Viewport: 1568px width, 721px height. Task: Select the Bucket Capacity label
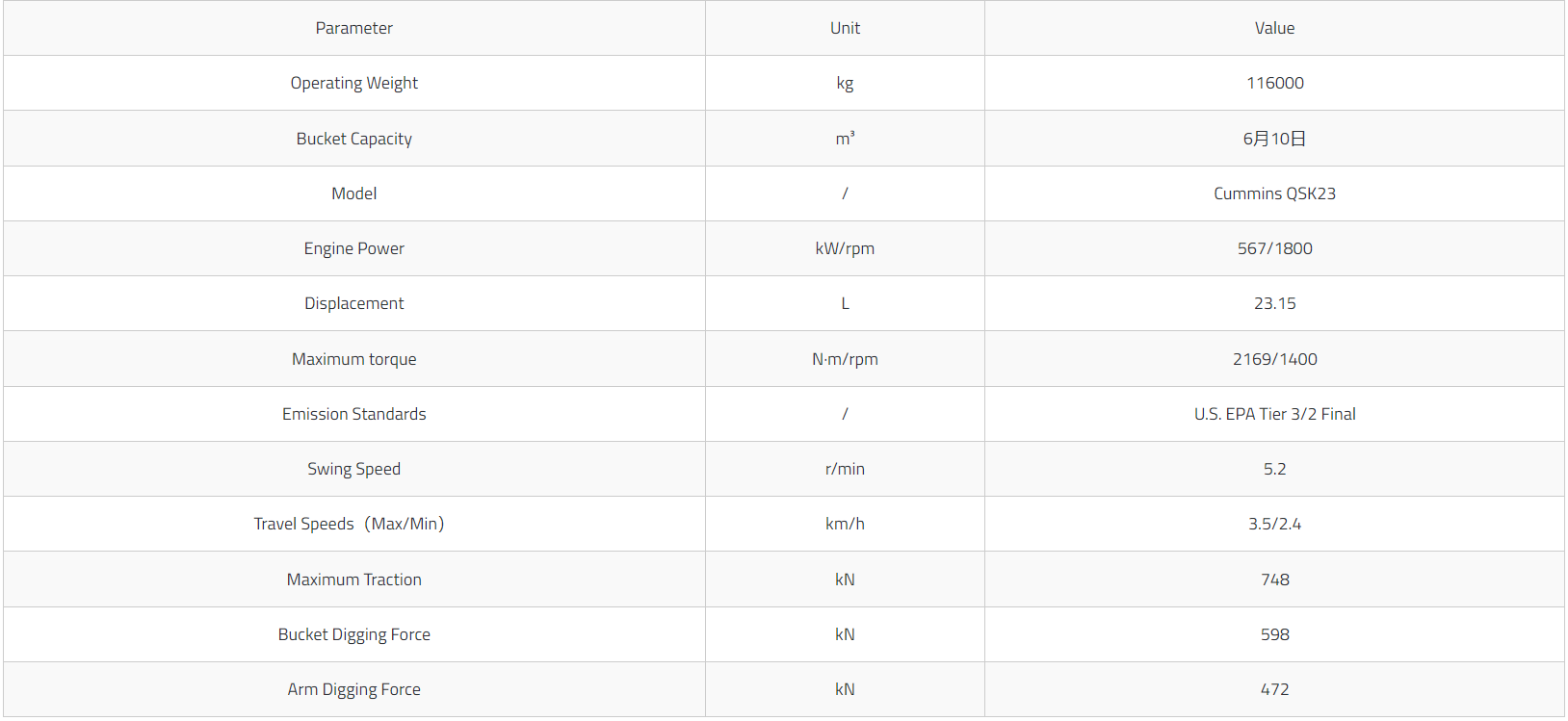[x=353, y=139]
